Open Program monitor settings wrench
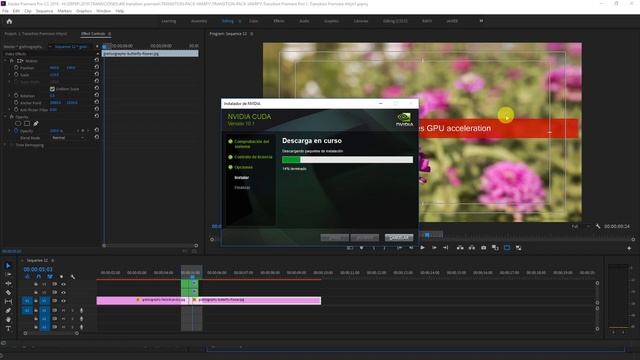The width and height of the screenshot is (640, 360). (598, 226)
